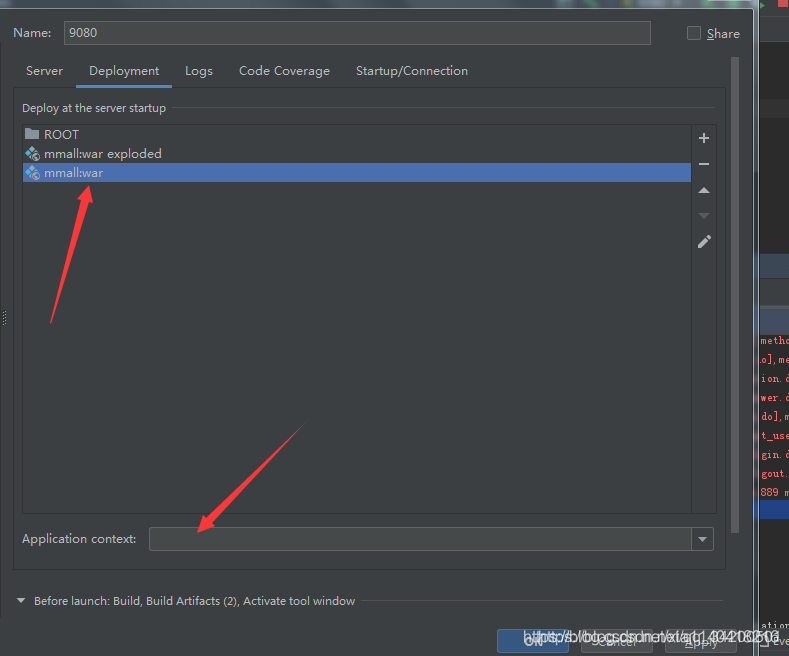
Task: Switch to the Server tab
Action: [x=44, y=71]
